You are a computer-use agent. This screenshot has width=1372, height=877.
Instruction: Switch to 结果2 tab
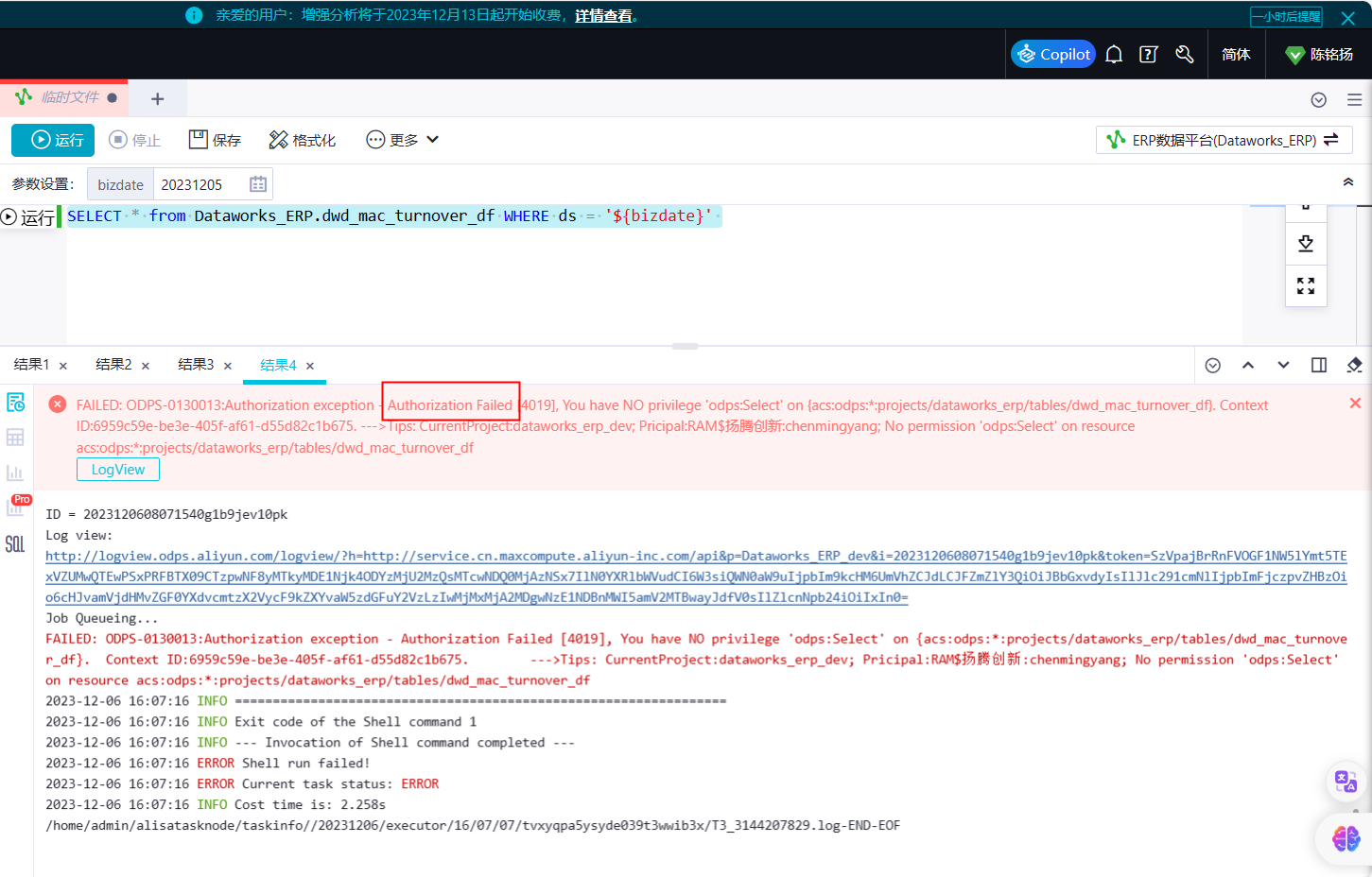[113, 365]
